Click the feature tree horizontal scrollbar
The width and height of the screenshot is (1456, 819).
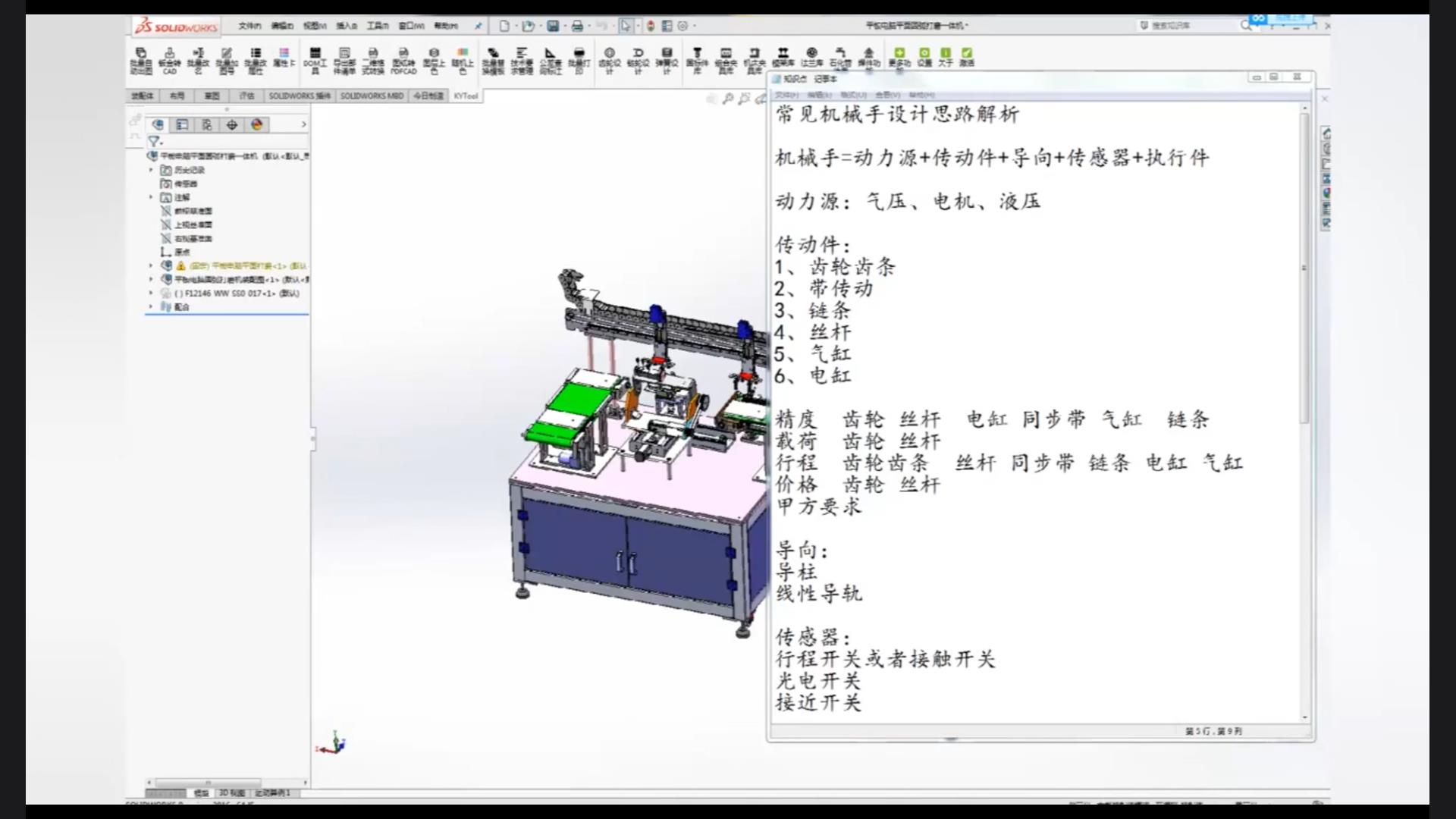227,782
